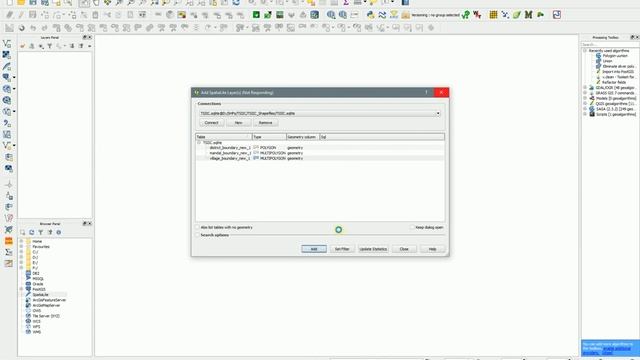Click the yellow grid plugin icon
This screenshot has height=360, width=640.
click(x=493, y=15)
